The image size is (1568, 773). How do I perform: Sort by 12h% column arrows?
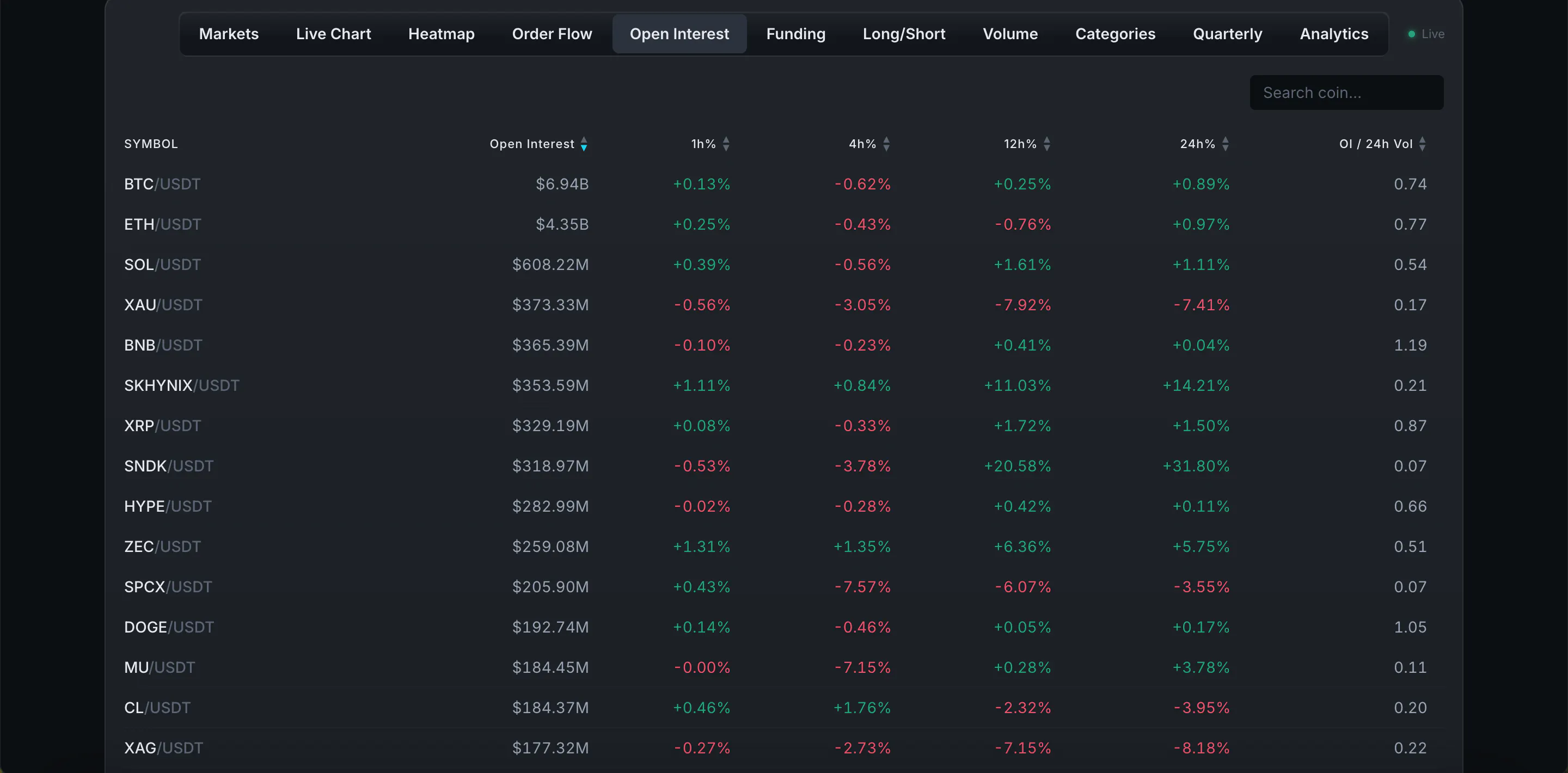click(1047, 144)
